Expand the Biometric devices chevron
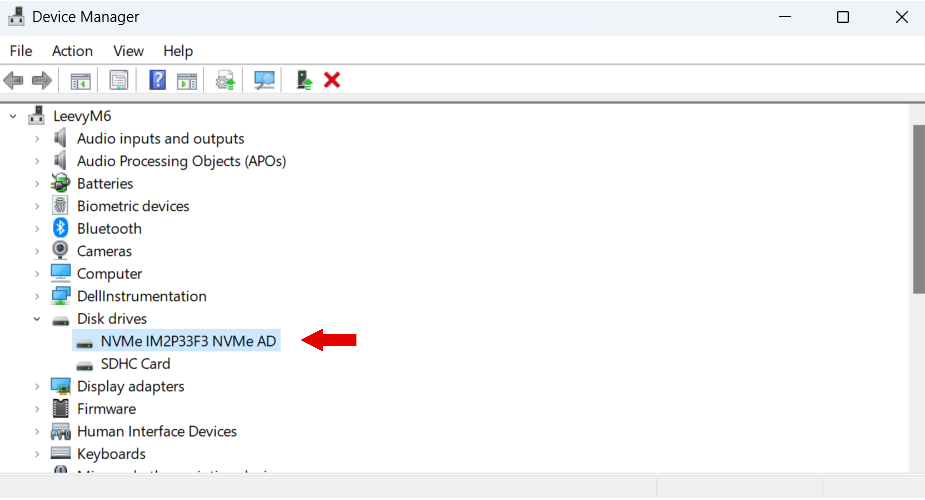Viewport: 925px width, 500px height. (37, 206)
